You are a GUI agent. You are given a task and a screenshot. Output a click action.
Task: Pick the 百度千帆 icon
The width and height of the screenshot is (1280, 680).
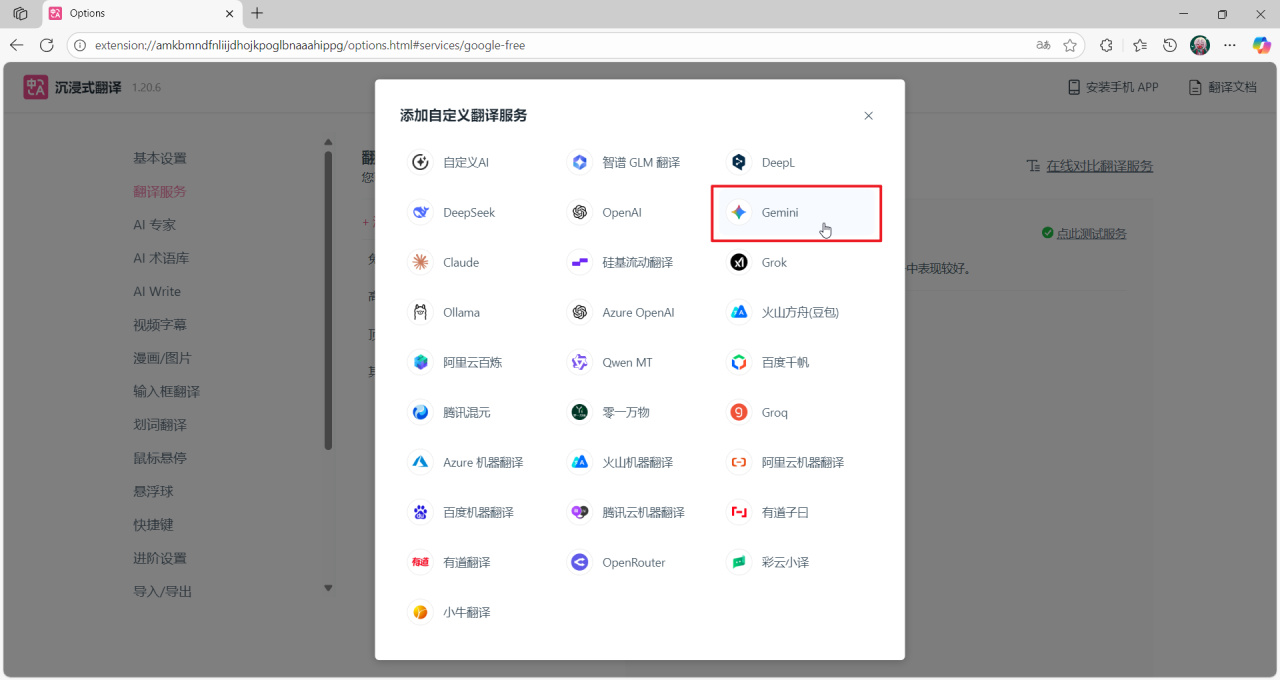point(739,362)
